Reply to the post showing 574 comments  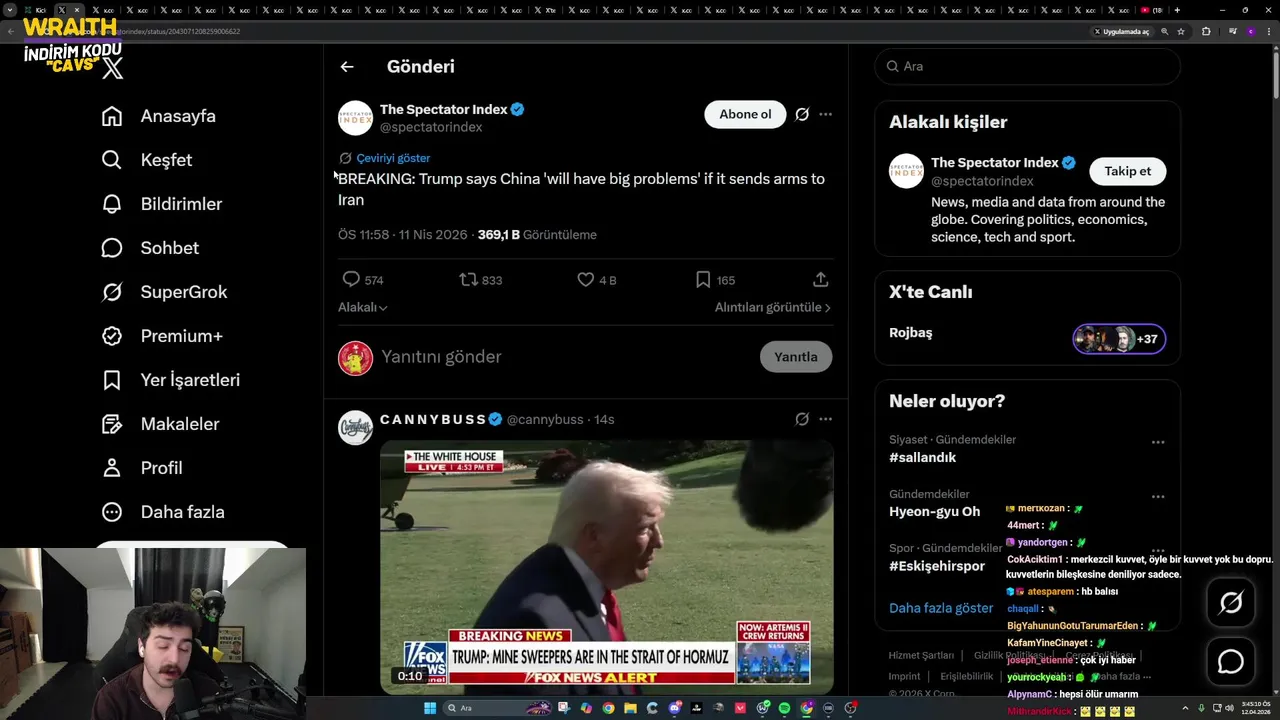point(362,280)
